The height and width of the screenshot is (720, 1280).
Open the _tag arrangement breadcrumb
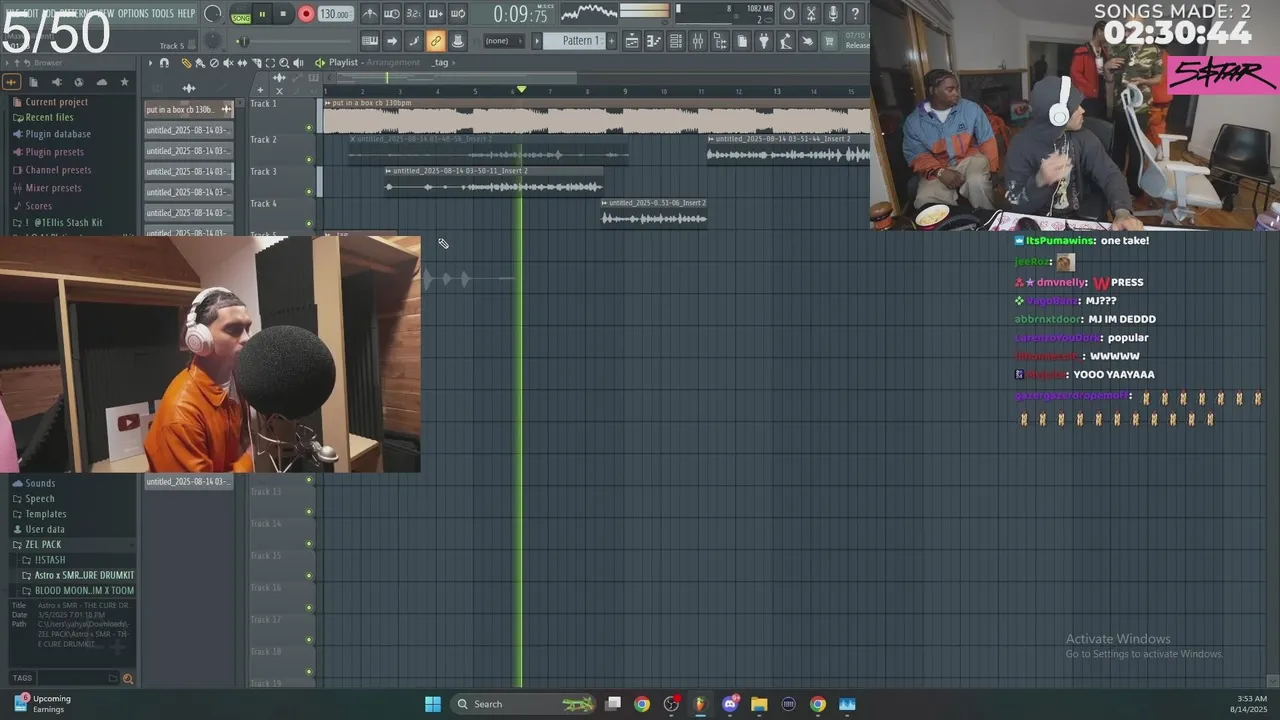pyautogui.click(x=440, y=63)
